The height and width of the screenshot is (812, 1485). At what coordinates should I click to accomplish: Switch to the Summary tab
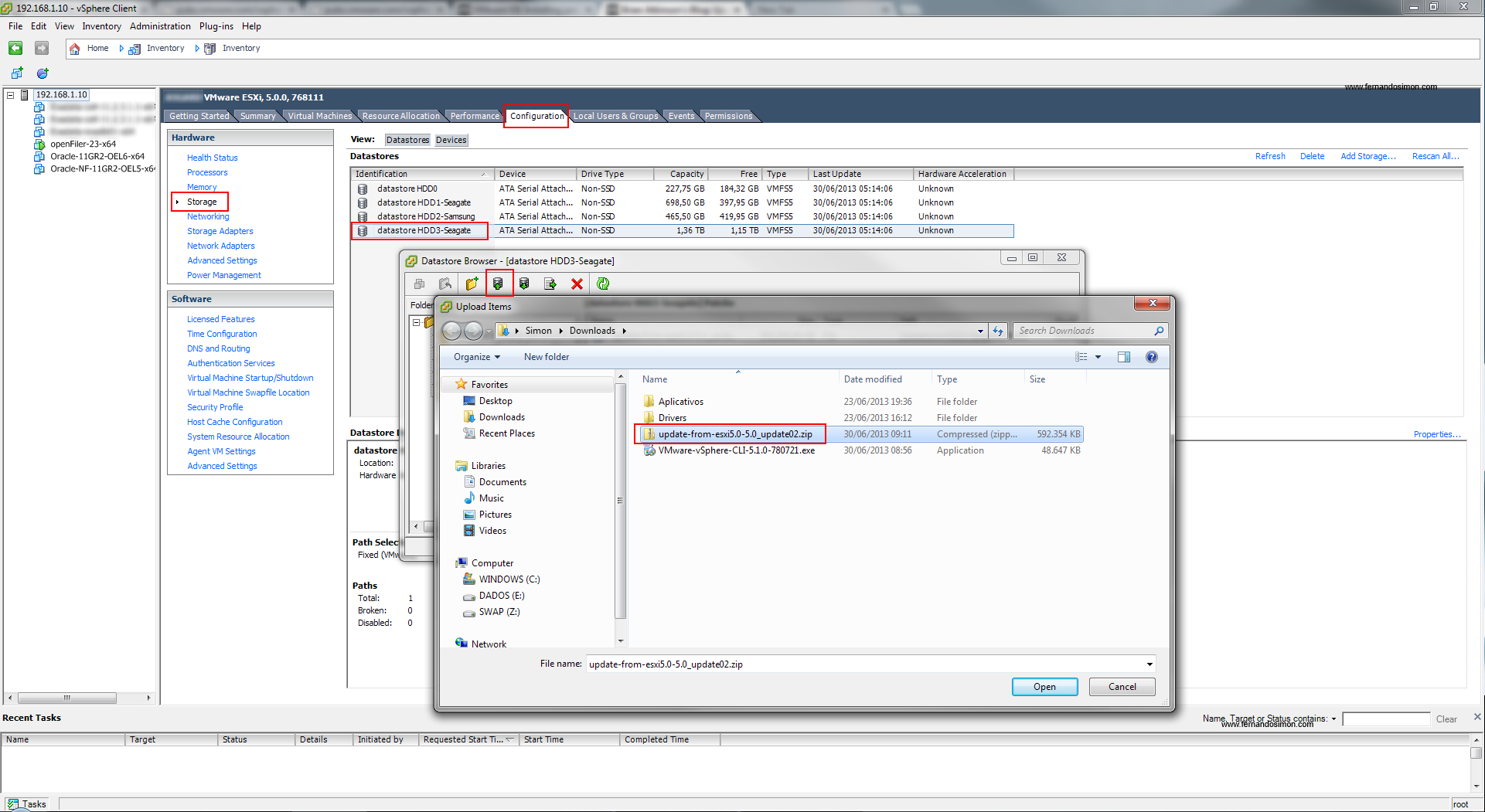257,116
